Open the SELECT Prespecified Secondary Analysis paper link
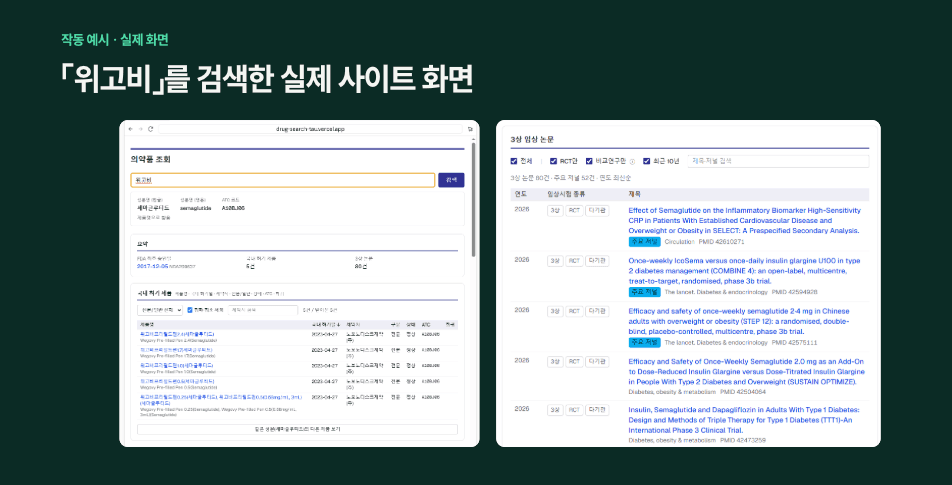Image resolution: width=952 pixels, height=485 pixels. pyautogui.click(x=745, y=220)
